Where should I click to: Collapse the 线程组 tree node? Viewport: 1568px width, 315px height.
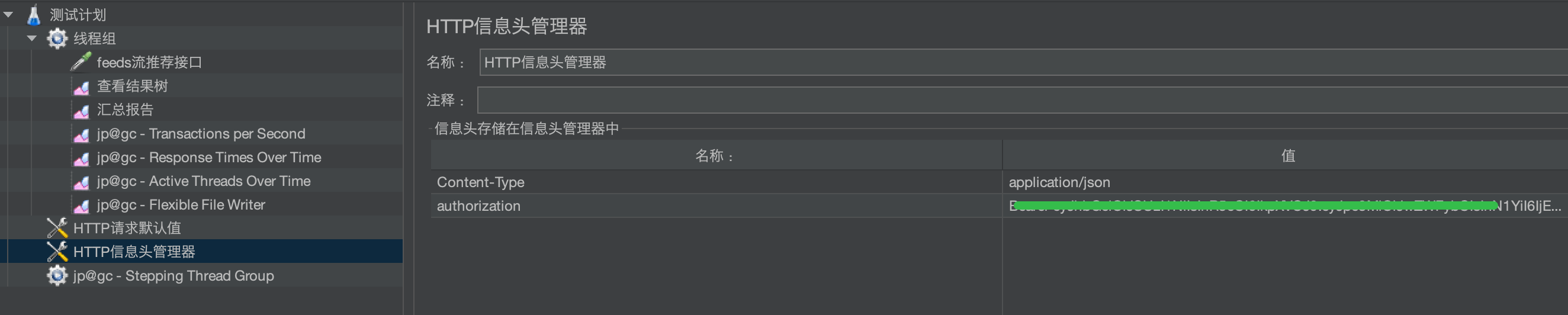[31, 38]
